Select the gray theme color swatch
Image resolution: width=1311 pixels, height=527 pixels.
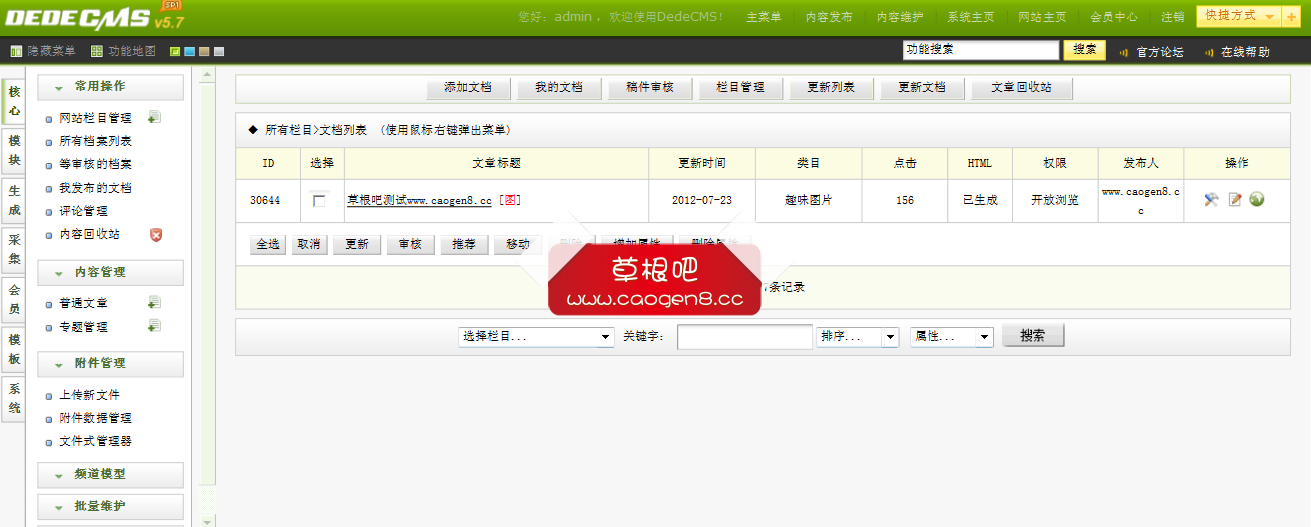pyautogui.click(x=219, y=52)
